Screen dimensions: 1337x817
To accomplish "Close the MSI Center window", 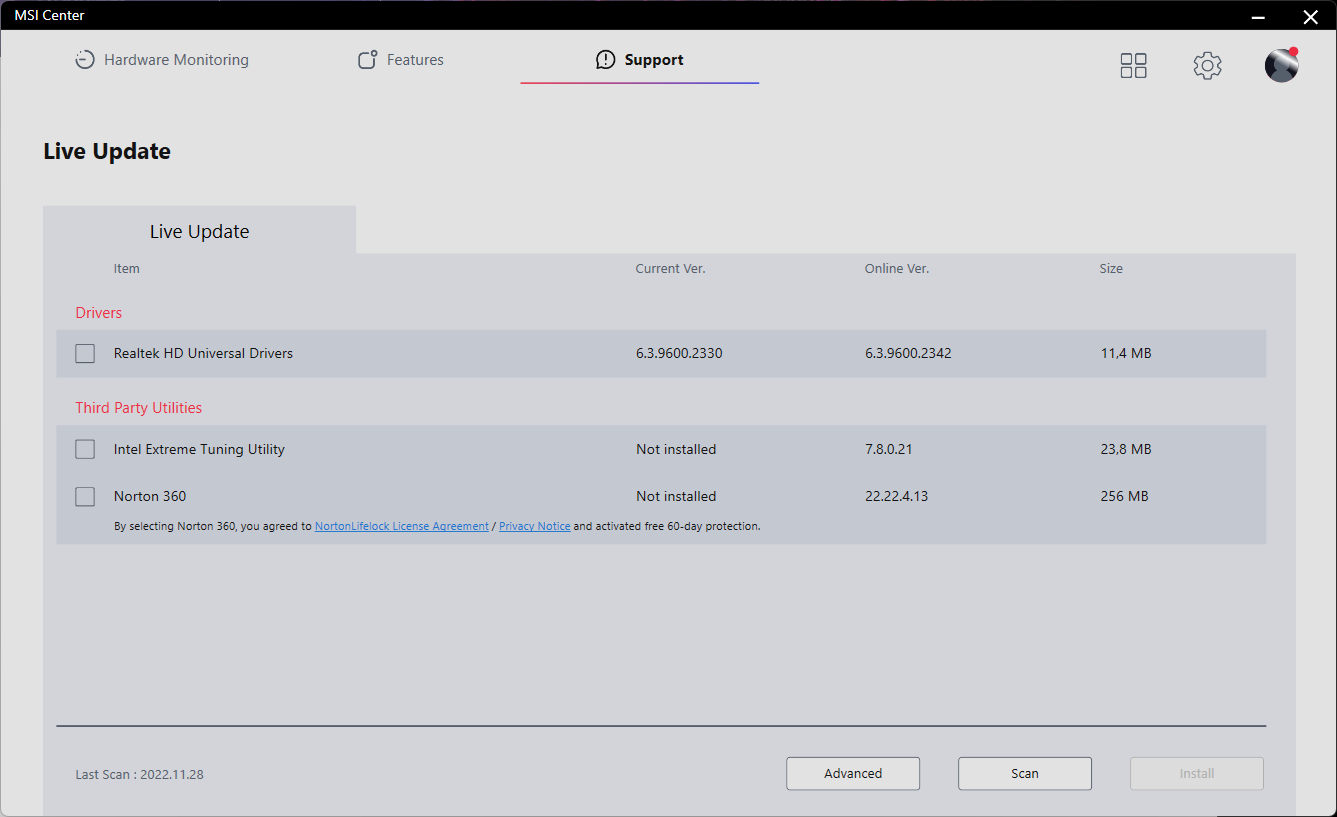I will (1311, 16).
